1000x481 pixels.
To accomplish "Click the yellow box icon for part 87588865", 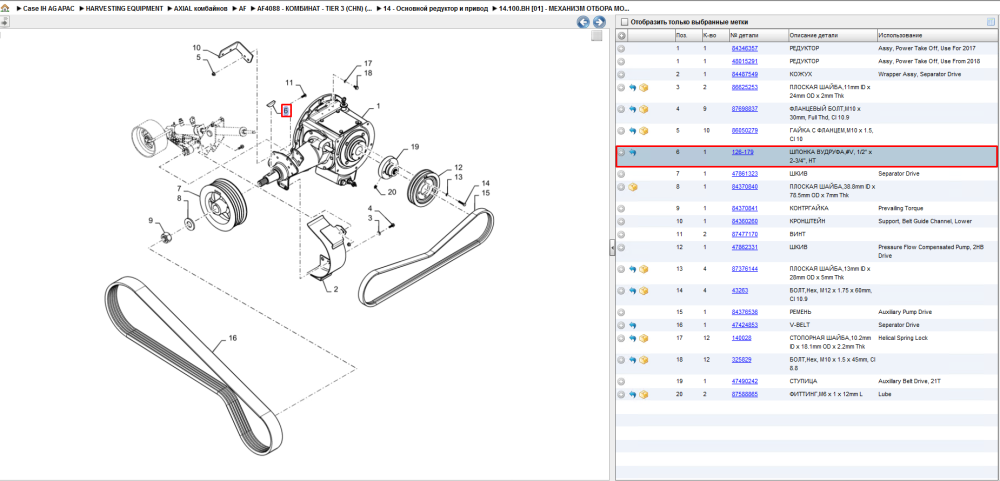I will 643,394.
